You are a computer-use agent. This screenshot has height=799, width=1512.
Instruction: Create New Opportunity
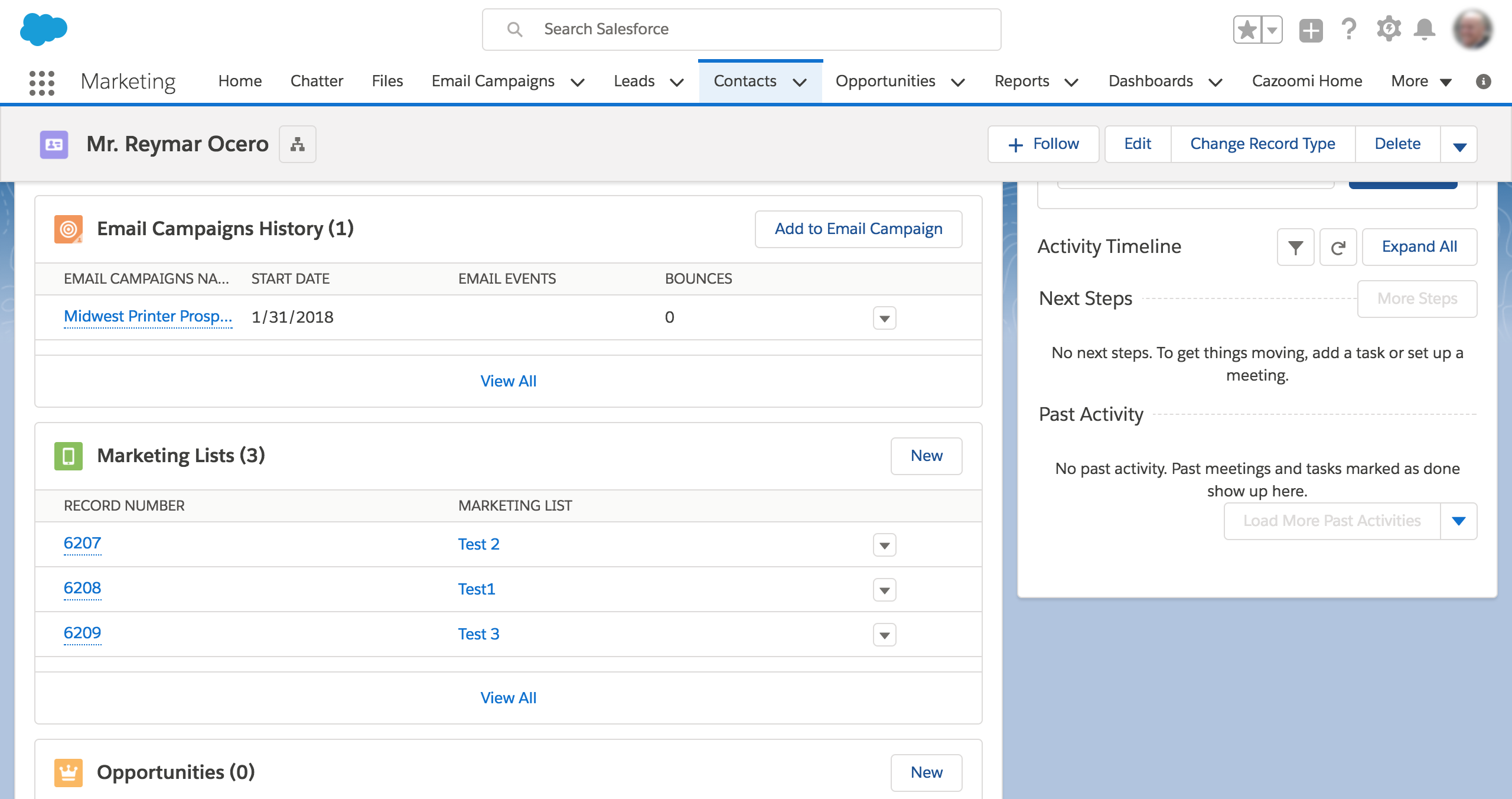926,773
